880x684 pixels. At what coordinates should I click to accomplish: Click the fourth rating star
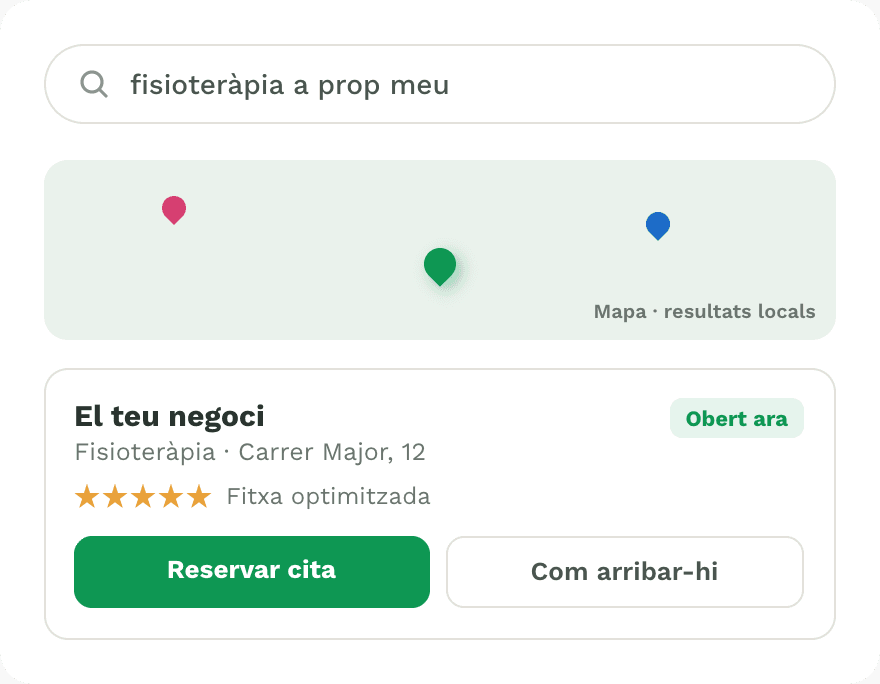171,497
